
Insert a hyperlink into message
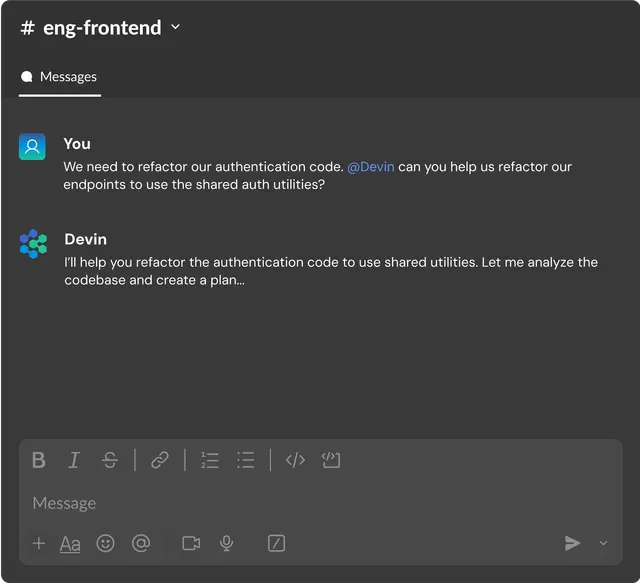click(x=160, y=460)
